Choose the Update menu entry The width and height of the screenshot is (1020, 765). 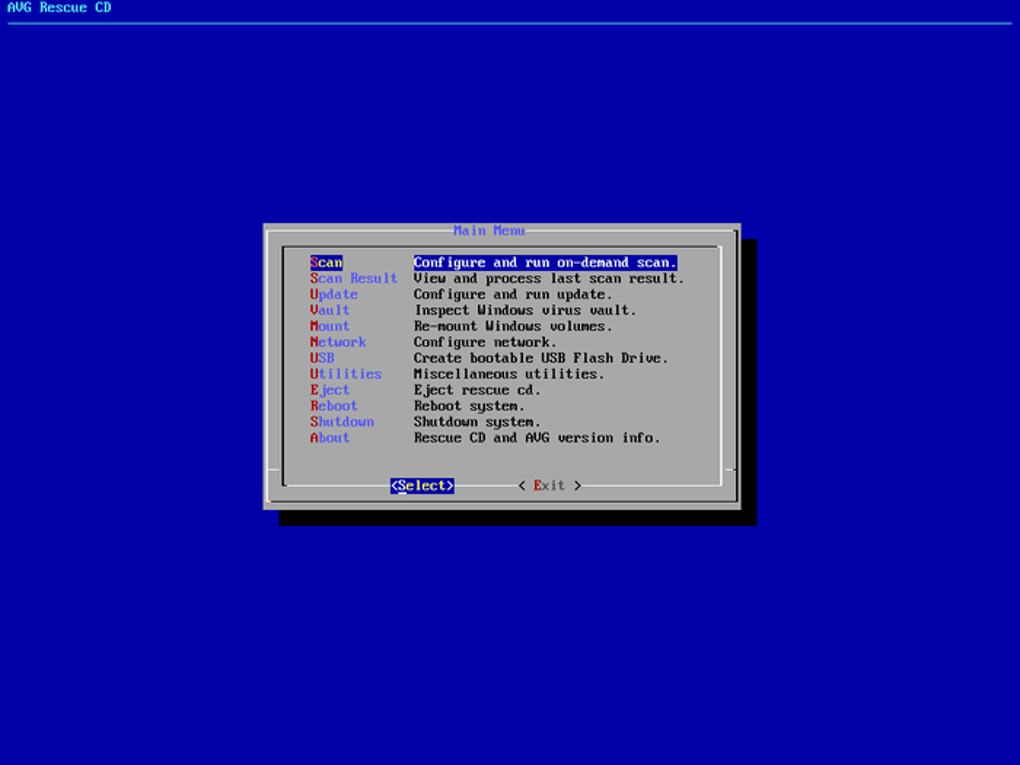pyautogui.click(x=334, y=295)
